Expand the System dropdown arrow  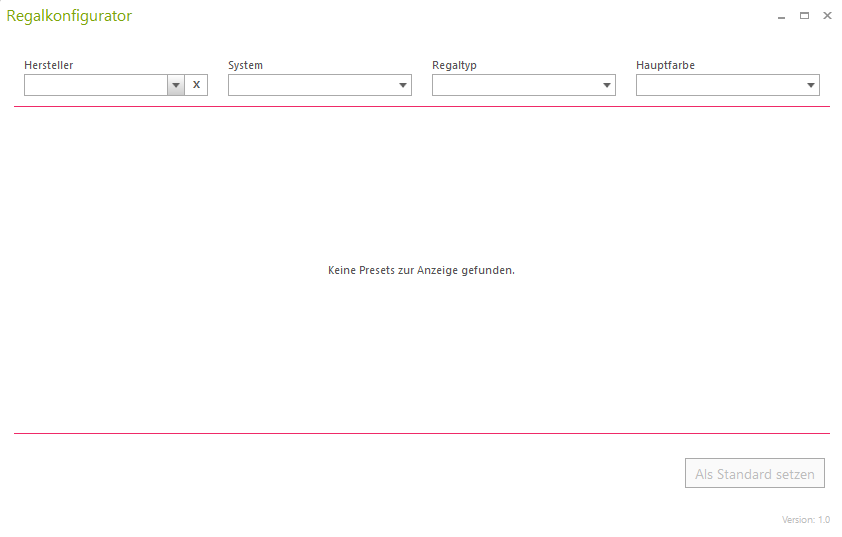click(403, 86)
